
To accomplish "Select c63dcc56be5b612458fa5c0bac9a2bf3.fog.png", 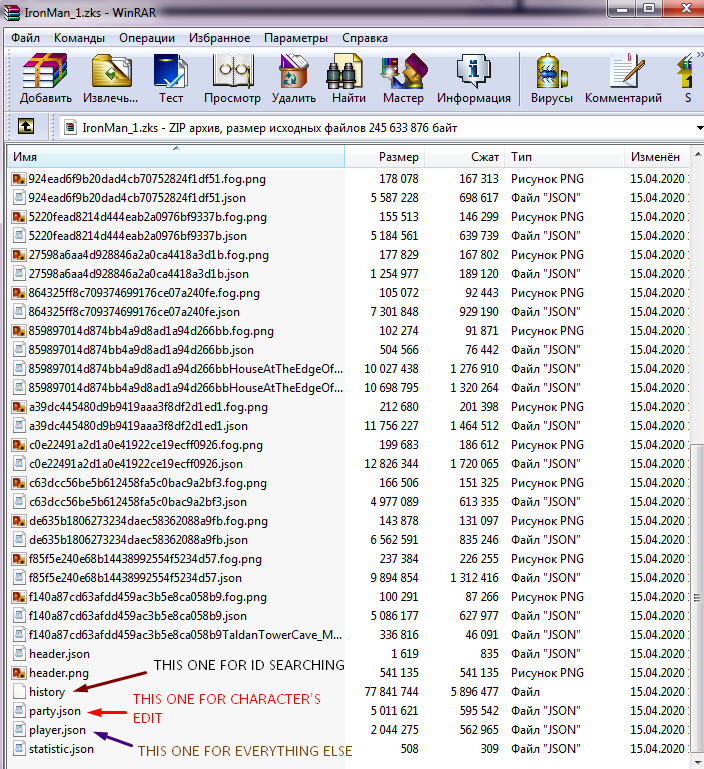I will pos(148,483).
